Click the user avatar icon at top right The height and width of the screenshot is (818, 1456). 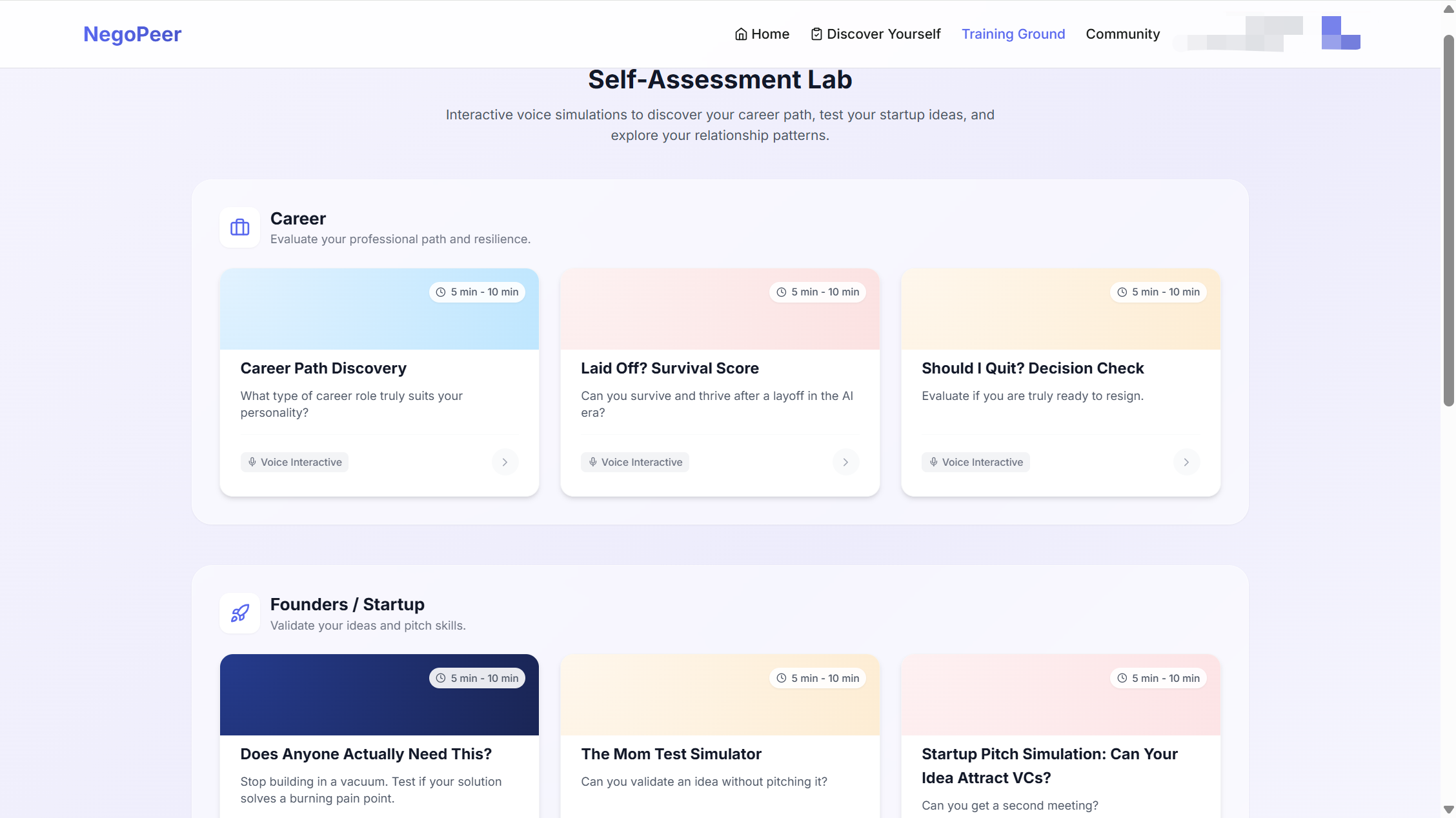click(1340, 32)
